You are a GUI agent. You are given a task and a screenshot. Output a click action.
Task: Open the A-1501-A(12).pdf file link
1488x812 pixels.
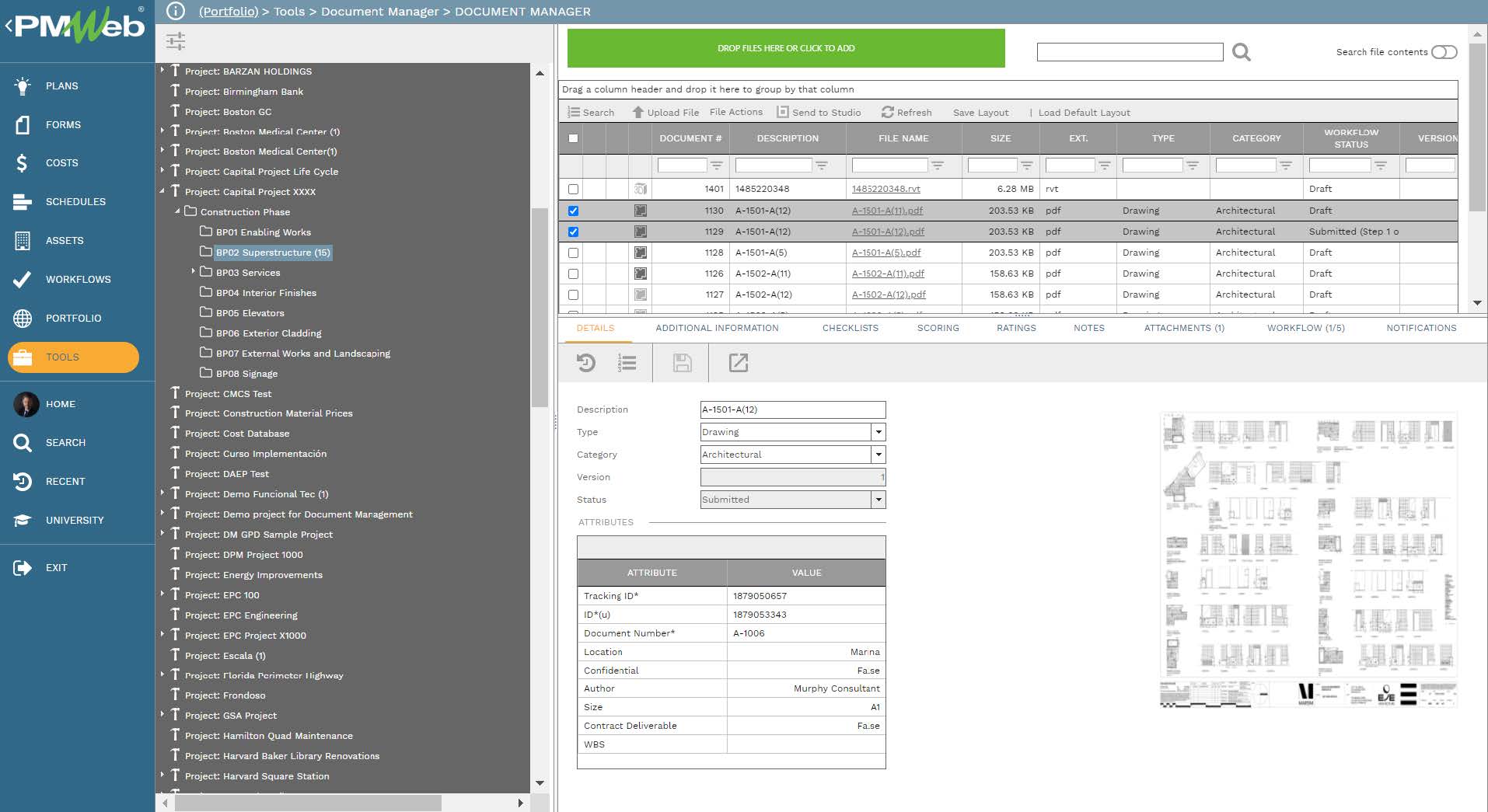tap(889, 232)
